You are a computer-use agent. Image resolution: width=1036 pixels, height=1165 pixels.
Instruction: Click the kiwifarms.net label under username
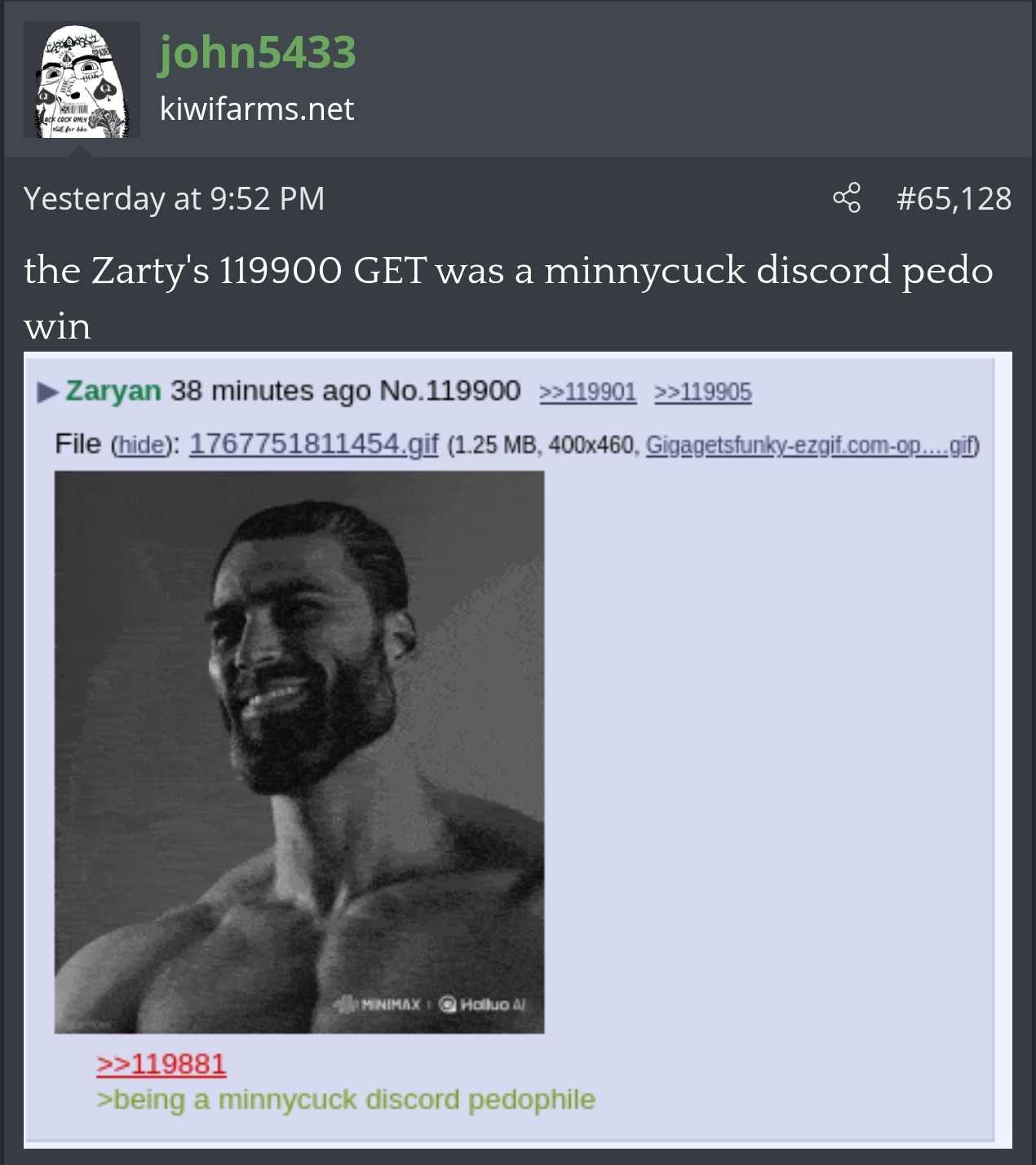click(x=257, y=109)
